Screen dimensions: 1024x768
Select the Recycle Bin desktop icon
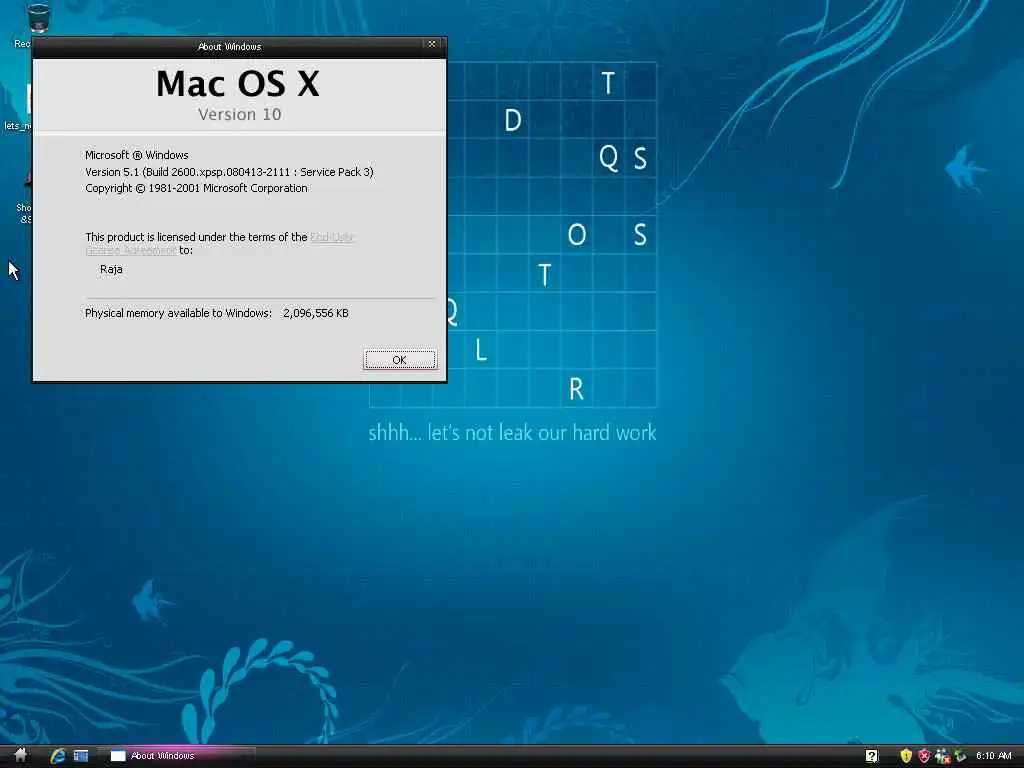(x=37, y=25)
